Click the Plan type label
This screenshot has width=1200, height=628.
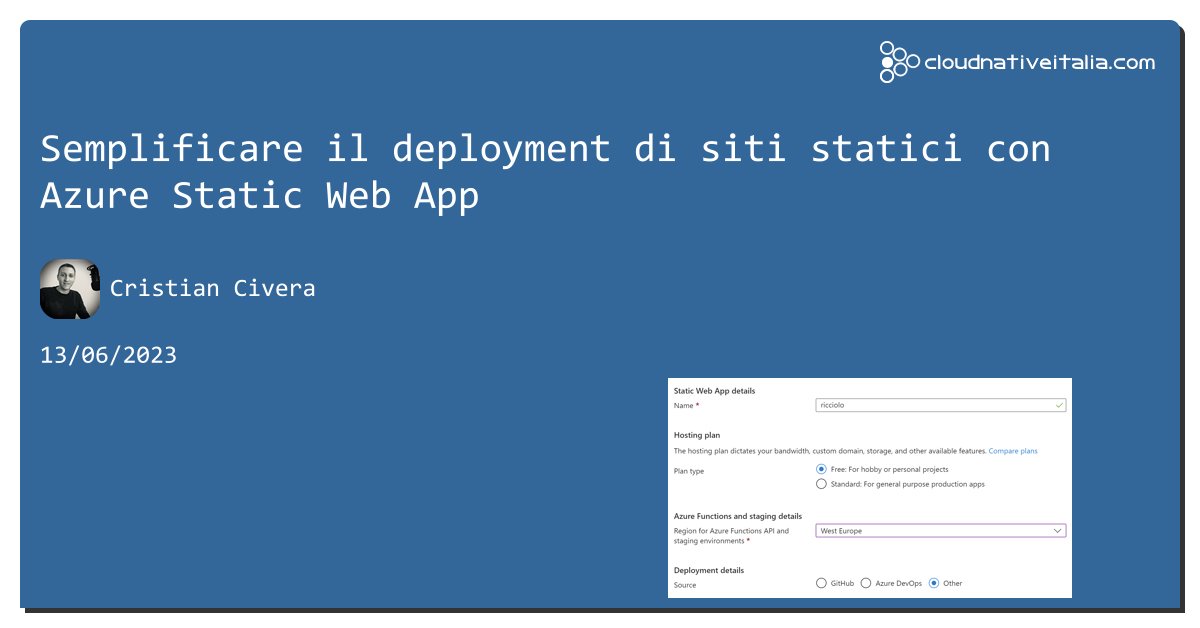pos(689,471)
